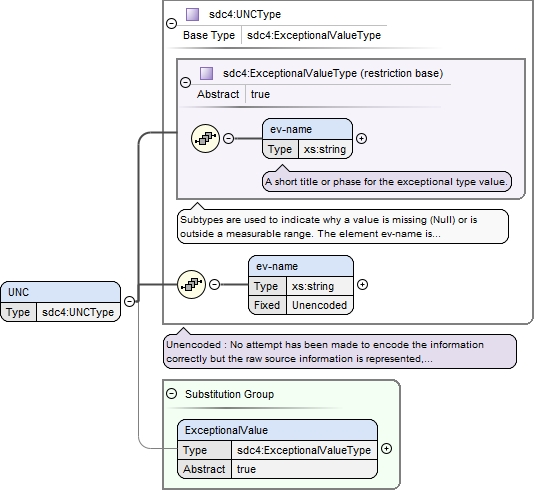Collapse the UNC element children
The width and height of the screenshot is (535, 491).
[x=129, y=301]
